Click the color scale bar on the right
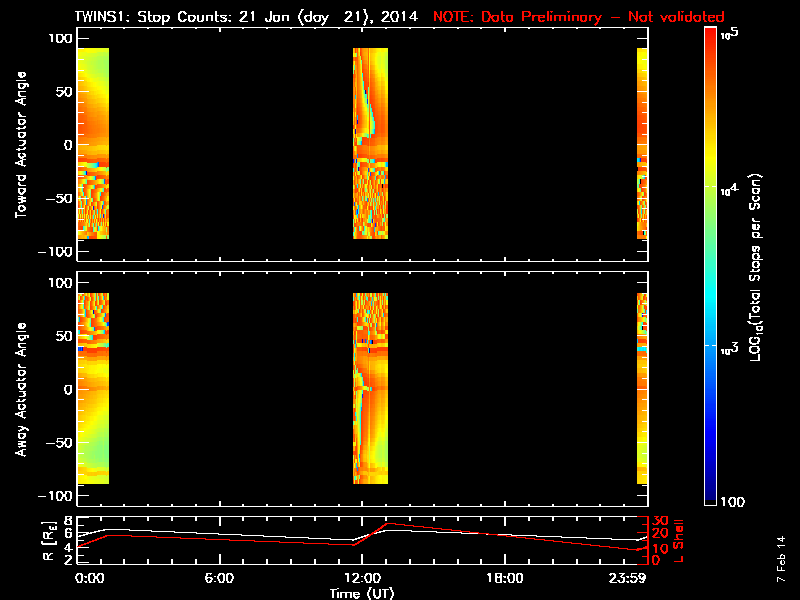800x600 pixels. 711,267
